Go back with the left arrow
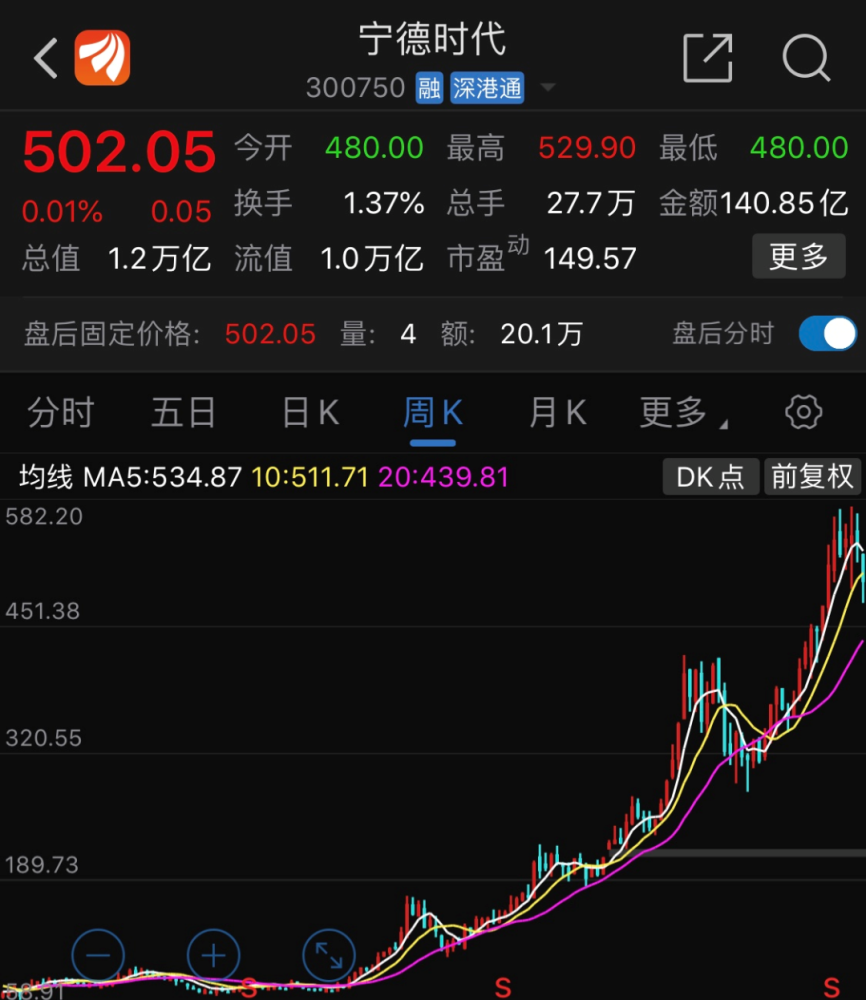Image resolution: width=866 pixels, height=1000 pixels. click(x=46, y=58)
